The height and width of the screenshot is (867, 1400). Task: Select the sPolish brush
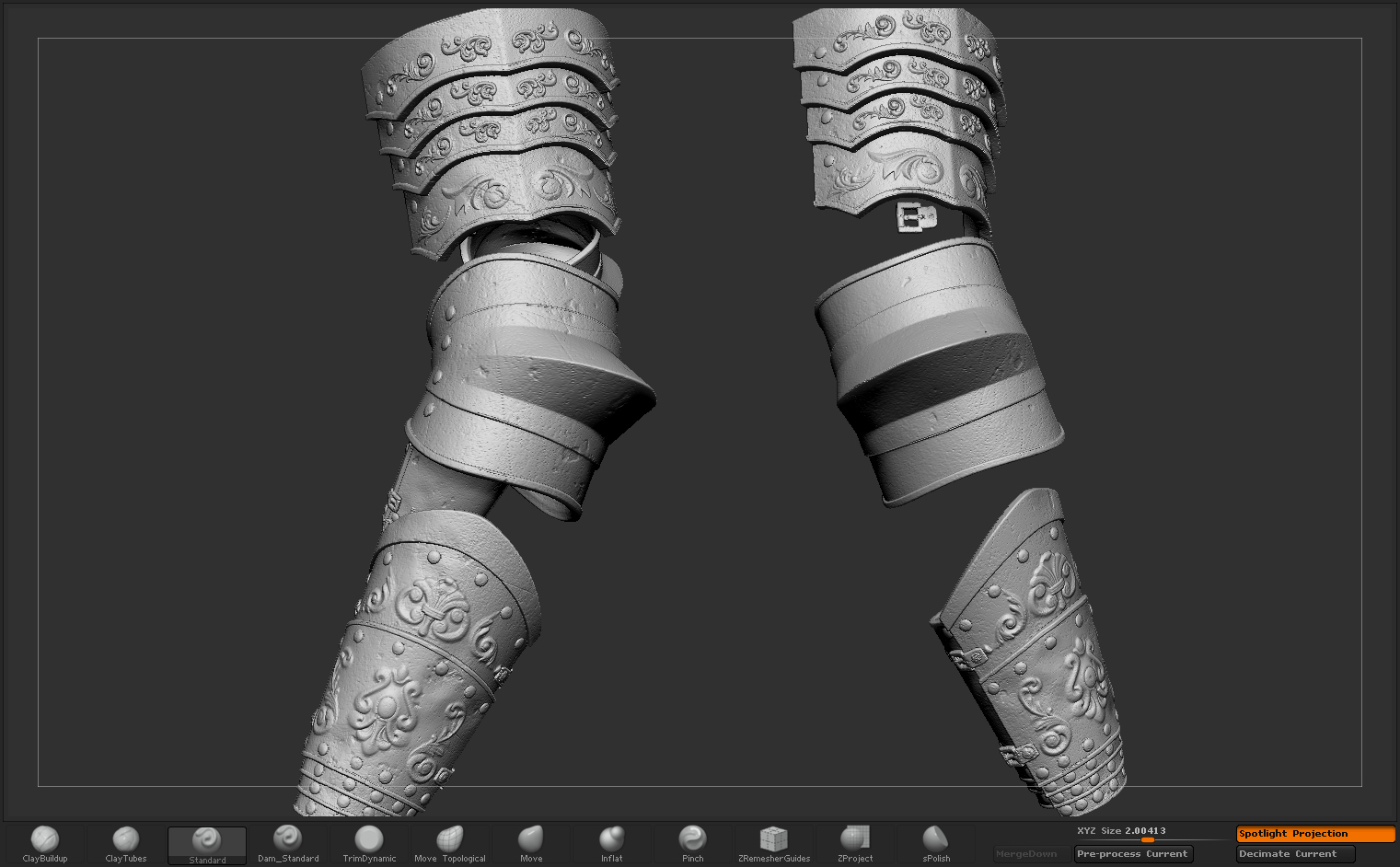pyautogui.click(x=936, y=844)
